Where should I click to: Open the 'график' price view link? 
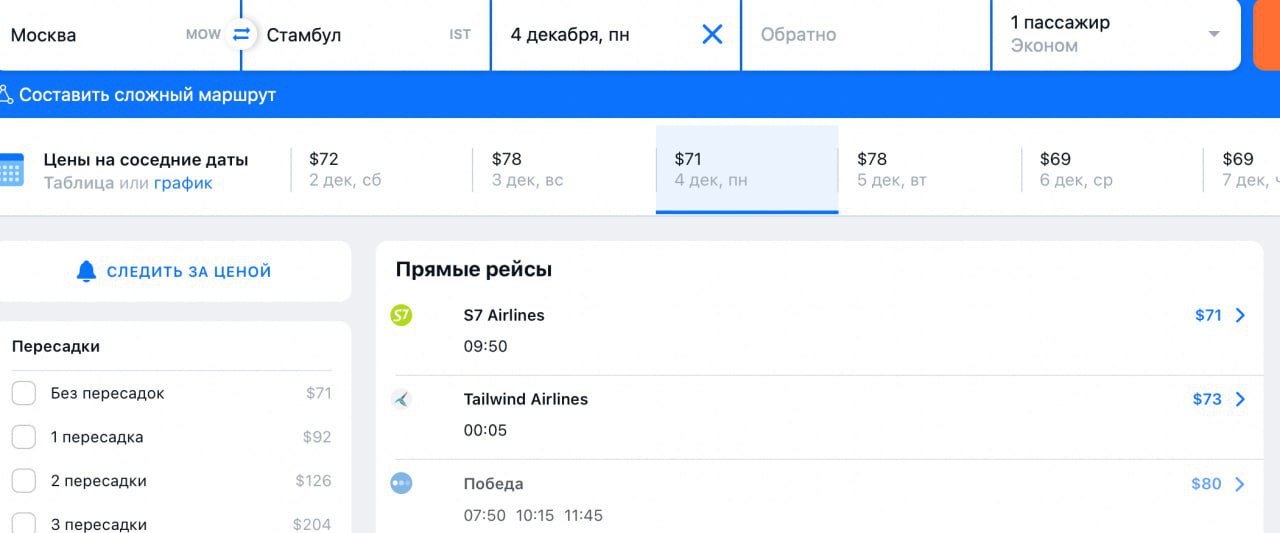click(x=183, y=183)
